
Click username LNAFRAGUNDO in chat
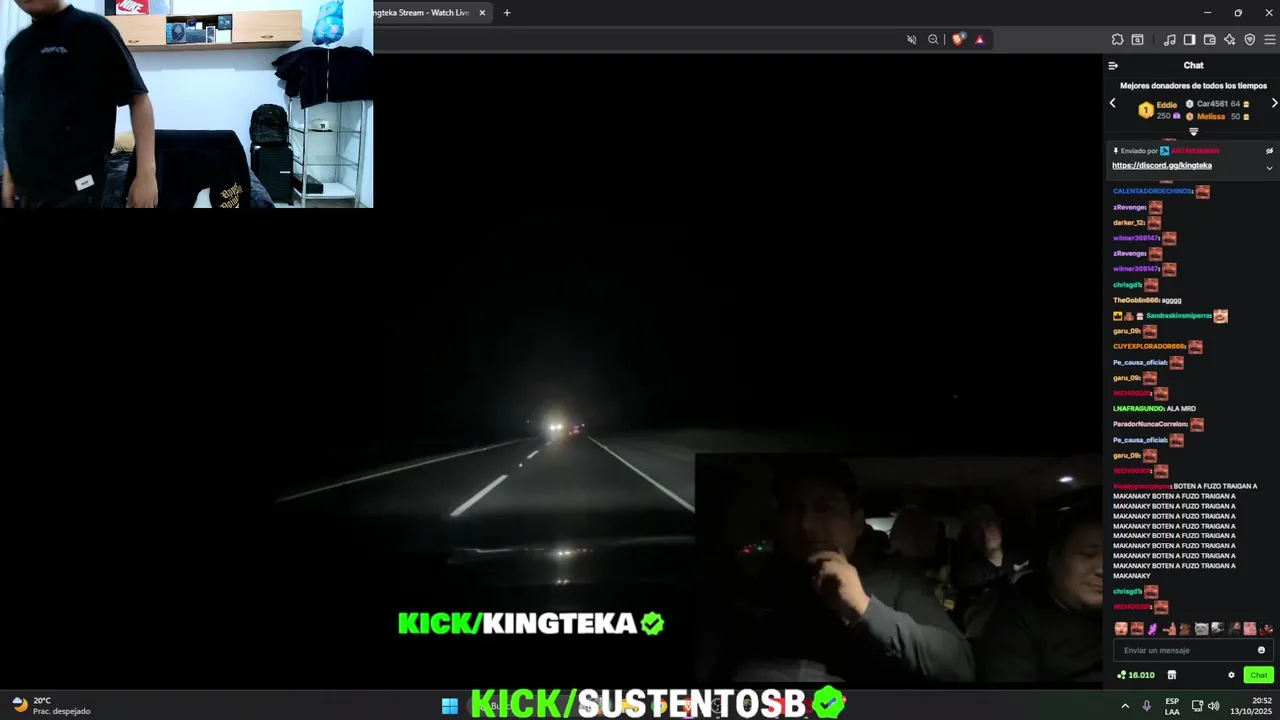(x=1139, y=409)
